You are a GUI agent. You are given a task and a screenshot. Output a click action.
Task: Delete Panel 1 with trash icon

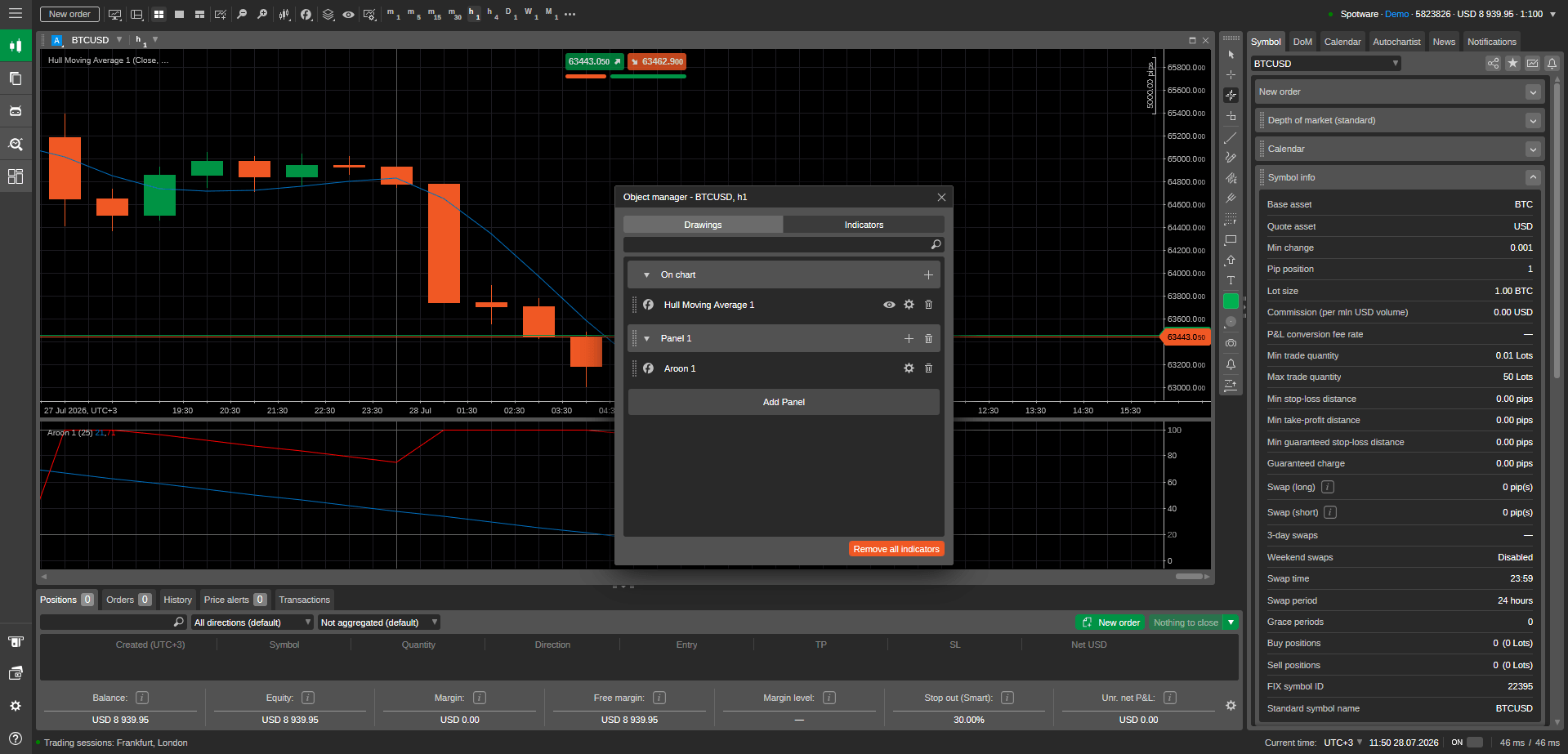pos(928,338)
